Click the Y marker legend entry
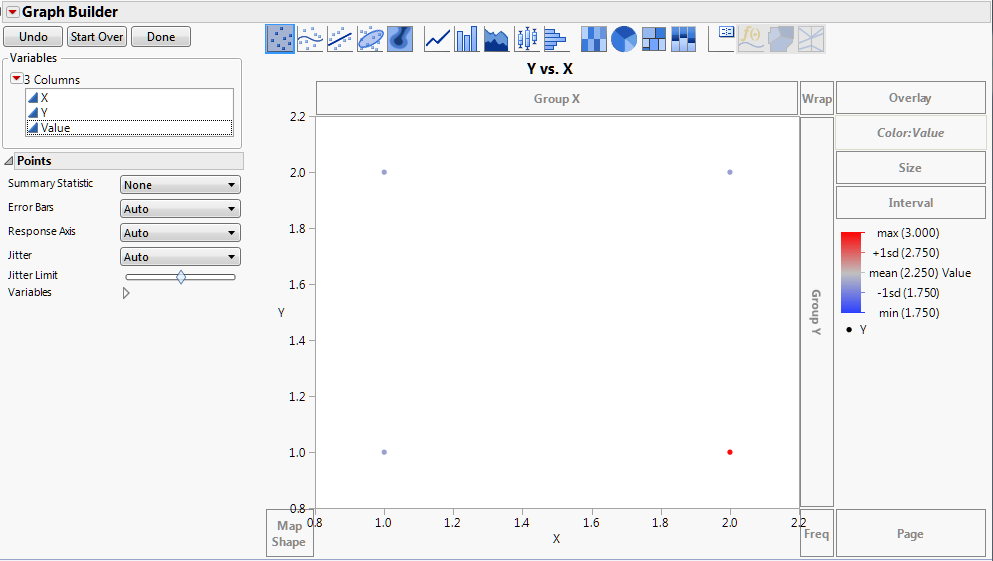Screen dimensions: 993x561 click(856, 329)
